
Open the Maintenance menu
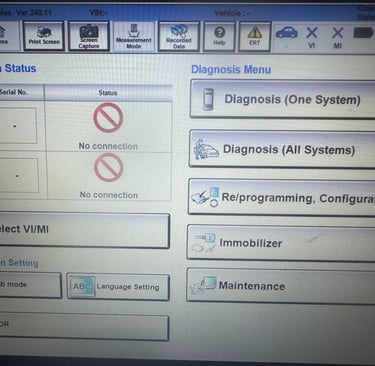pos(281,286)
